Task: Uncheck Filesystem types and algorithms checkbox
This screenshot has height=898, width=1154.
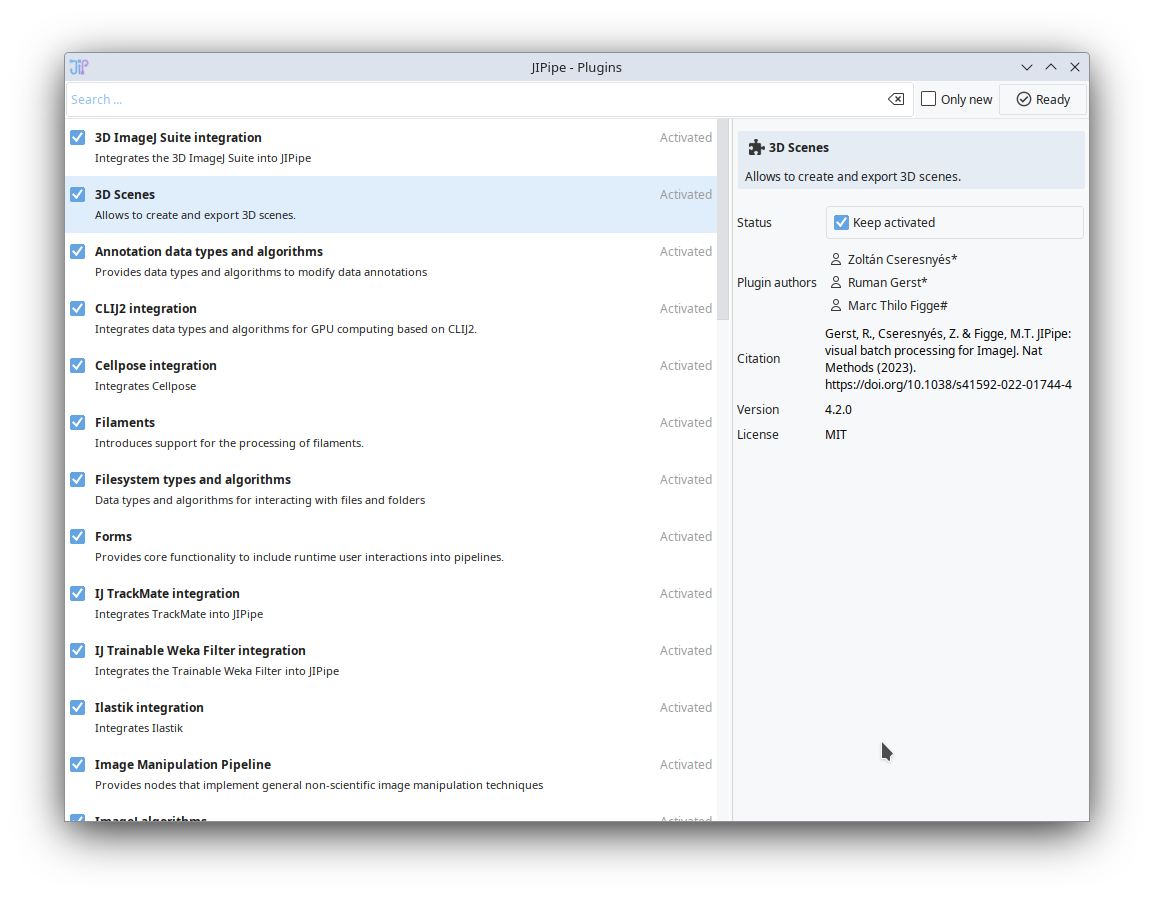Action: click(x=77, y=480)
